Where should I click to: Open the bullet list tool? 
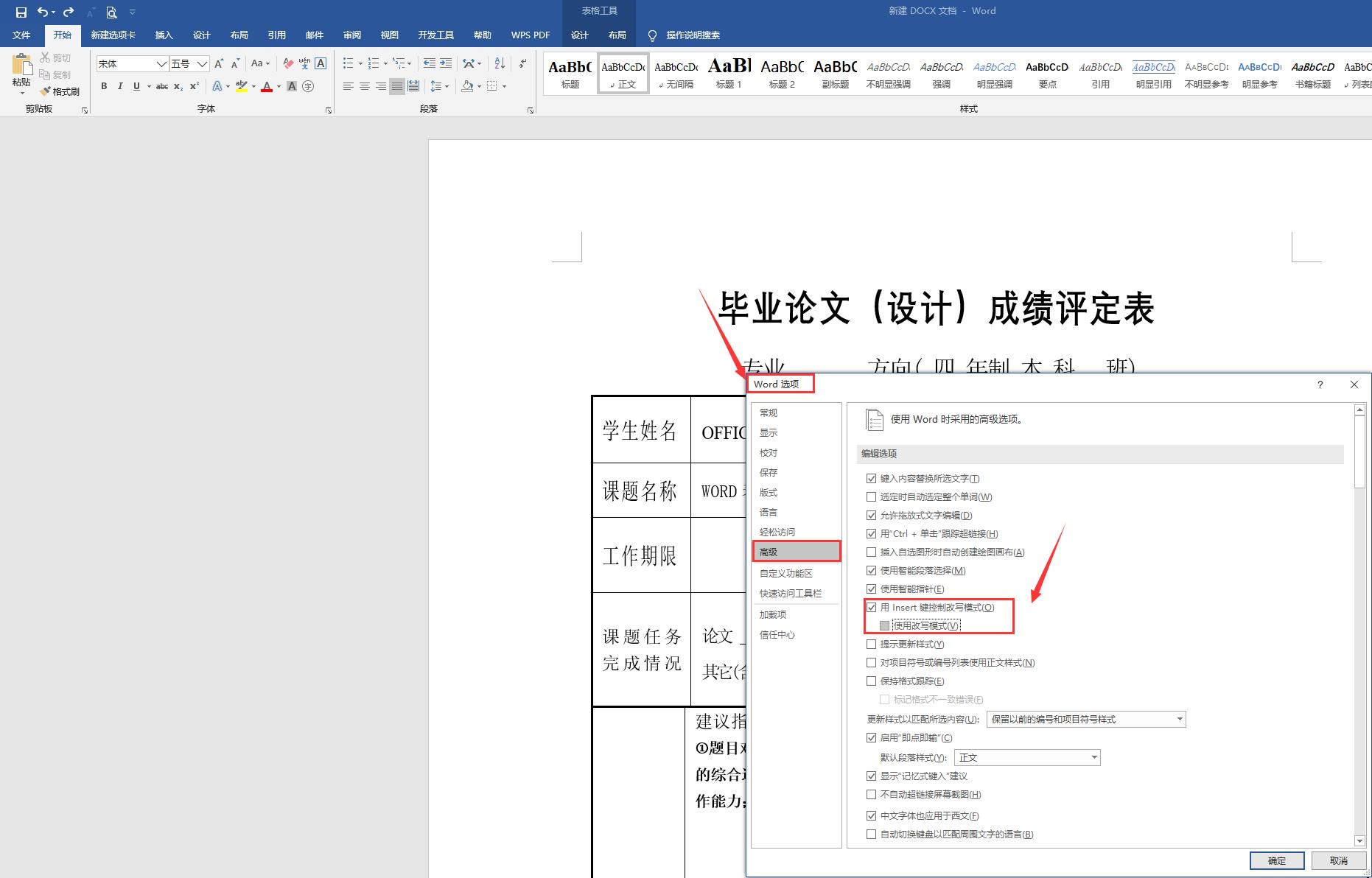pos(346,63)
